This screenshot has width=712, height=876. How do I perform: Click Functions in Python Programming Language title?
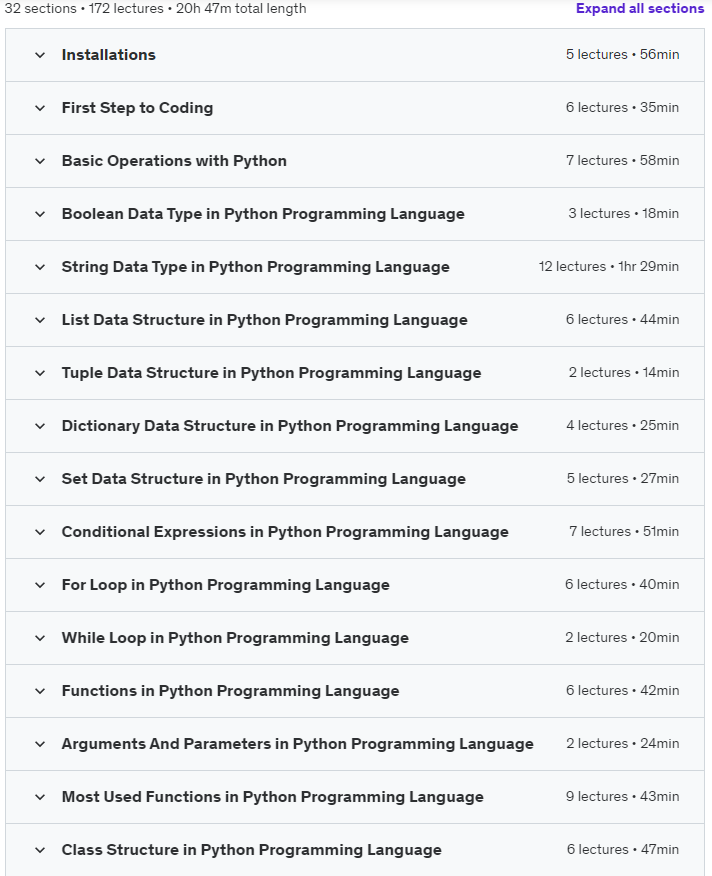coord(230,691)
